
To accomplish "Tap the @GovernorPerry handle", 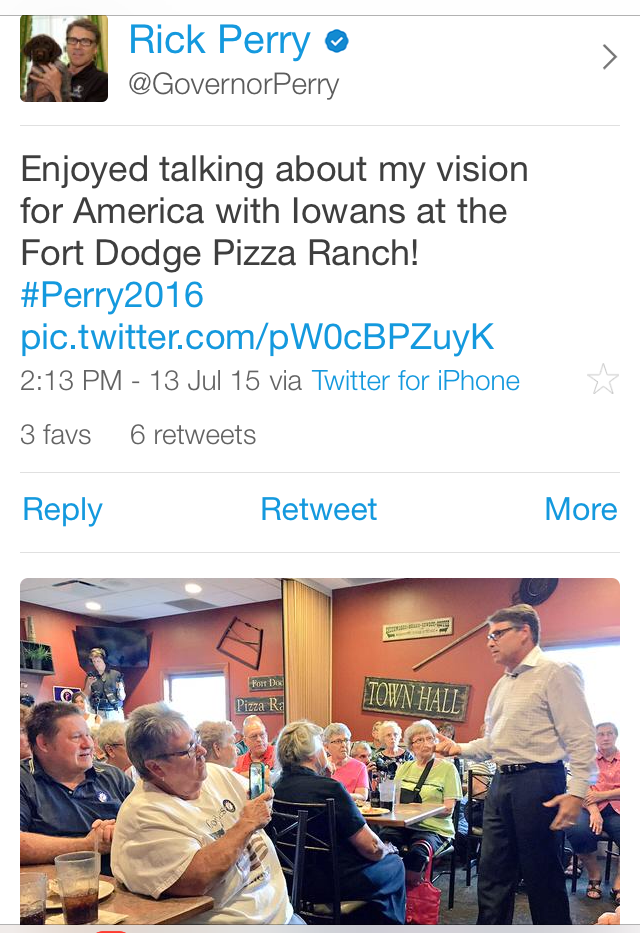I will (x=233, y=84).
